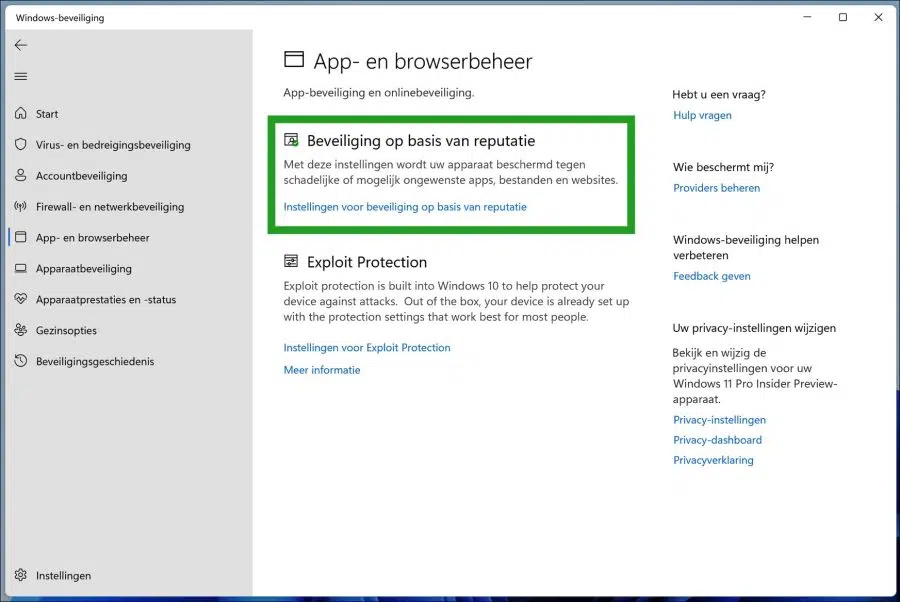The height and width of the screenshot is (602, 900).
Task: Close the Windows-beveiliging window
Action: [878, 17]
